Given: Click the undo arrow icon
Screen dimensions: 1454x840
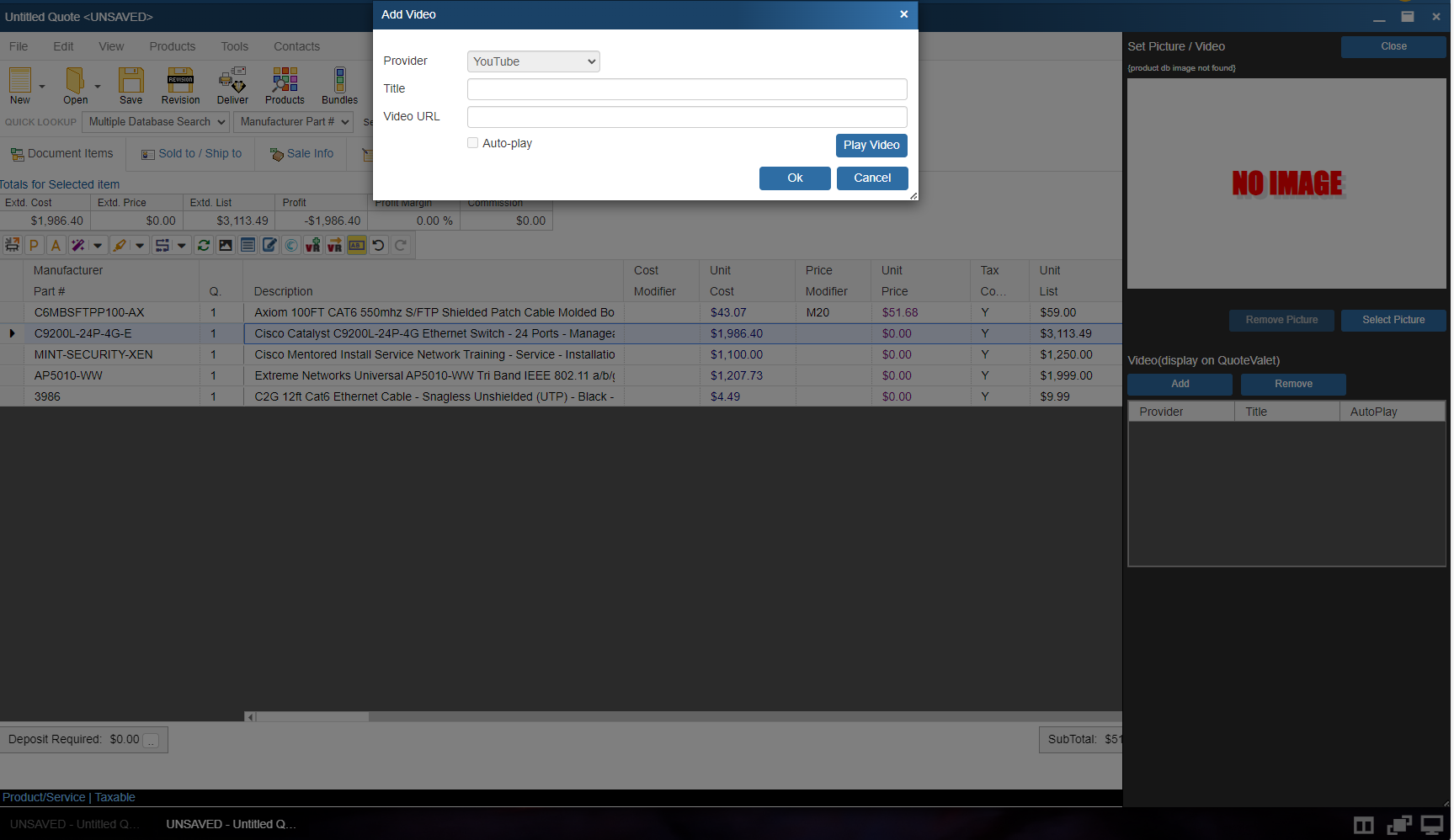Looking at the screenshot, I should [x=379, y=245].
